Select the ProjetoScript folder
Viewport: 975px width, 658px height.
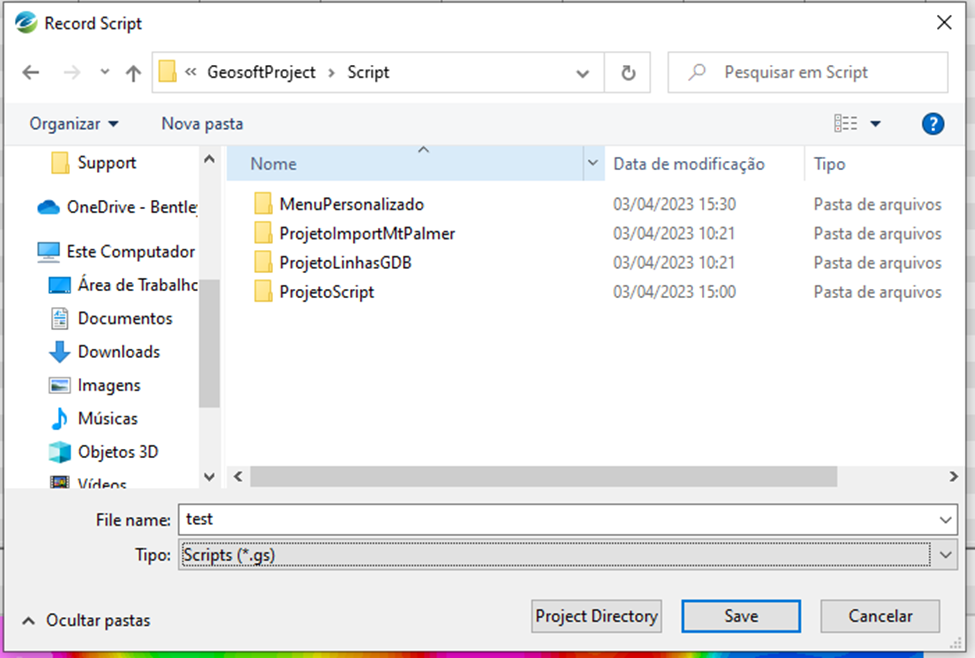point(326,292)
